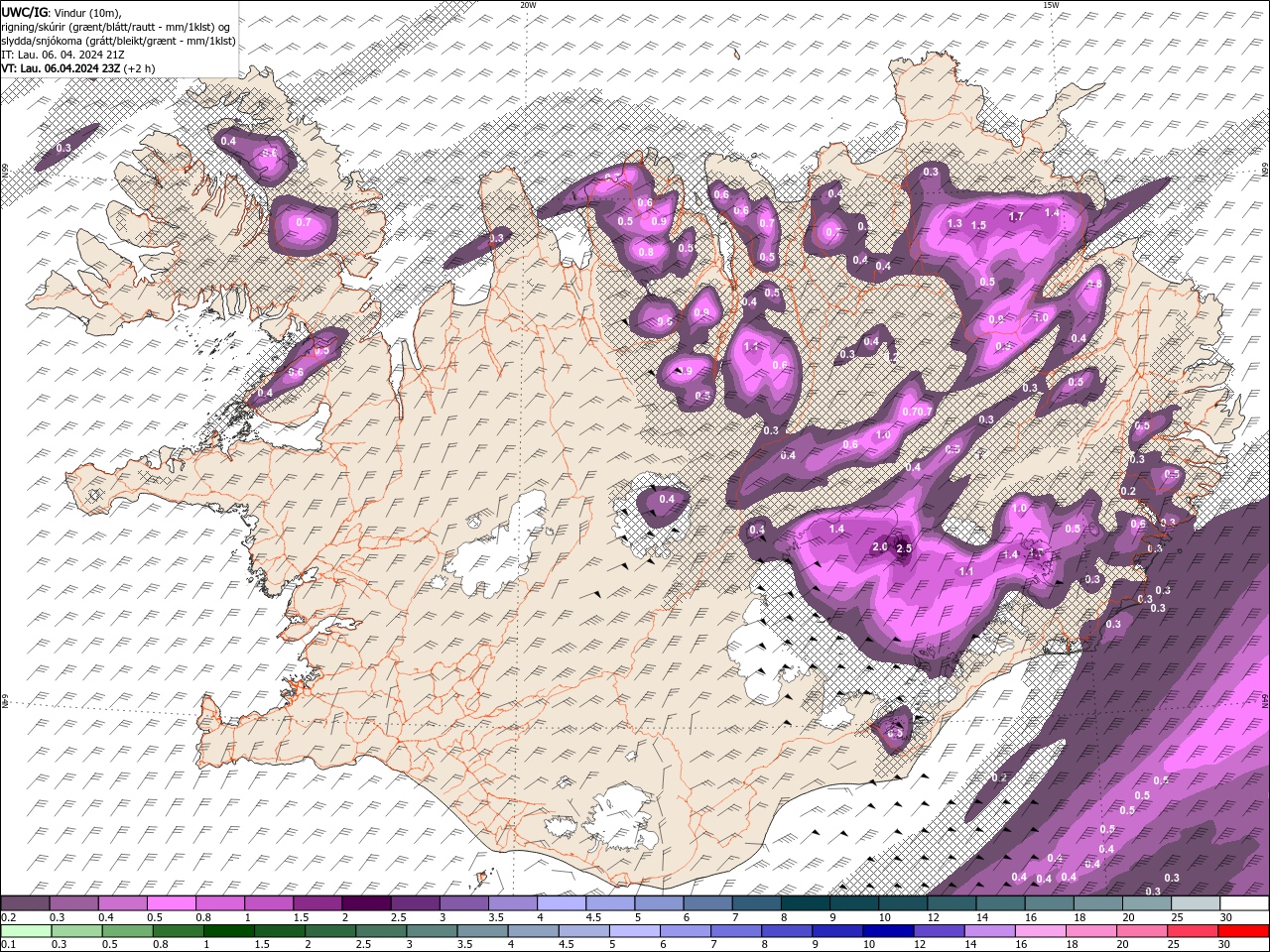Select the light green 0.1 legend swatch
The image size is (1270, 952).
click(26, 931)
